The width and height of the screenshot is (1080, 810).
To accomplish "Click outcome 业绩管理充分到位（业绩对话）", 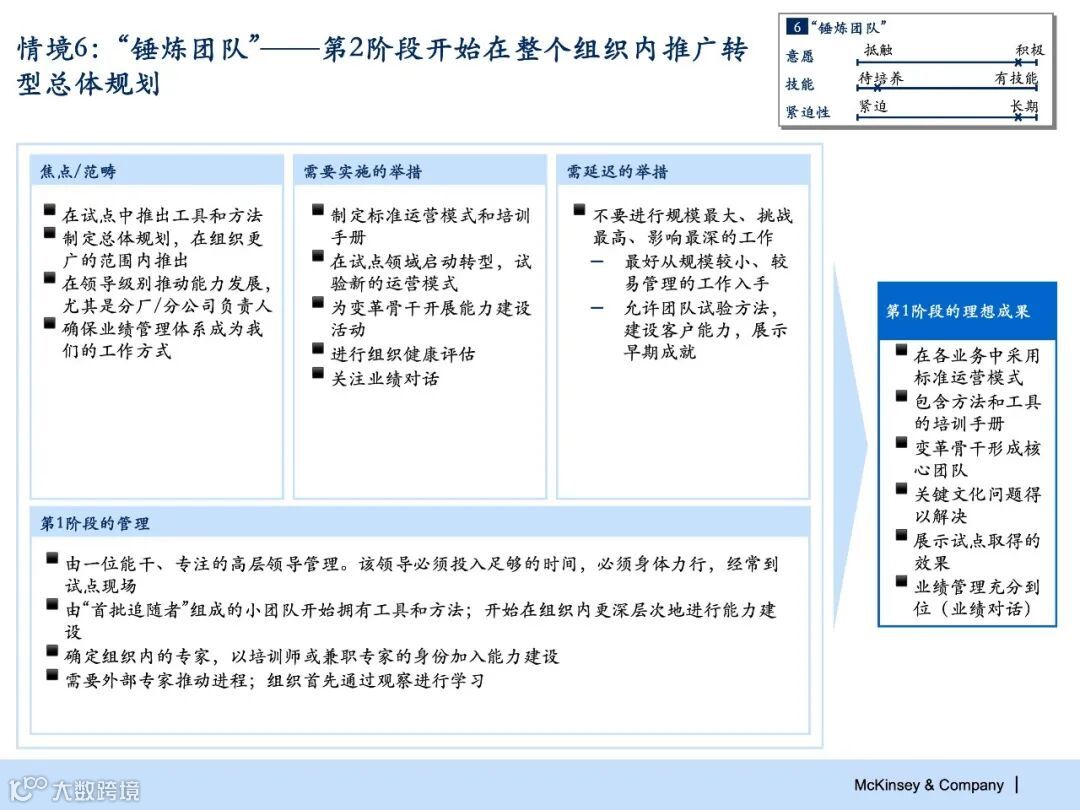I will 977,598.
